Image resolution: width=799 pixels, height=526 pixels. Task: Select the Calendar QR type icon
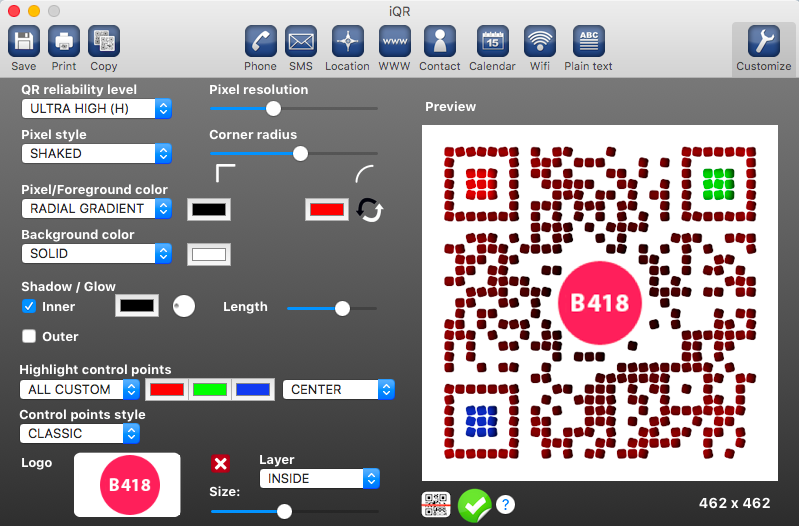492,41
